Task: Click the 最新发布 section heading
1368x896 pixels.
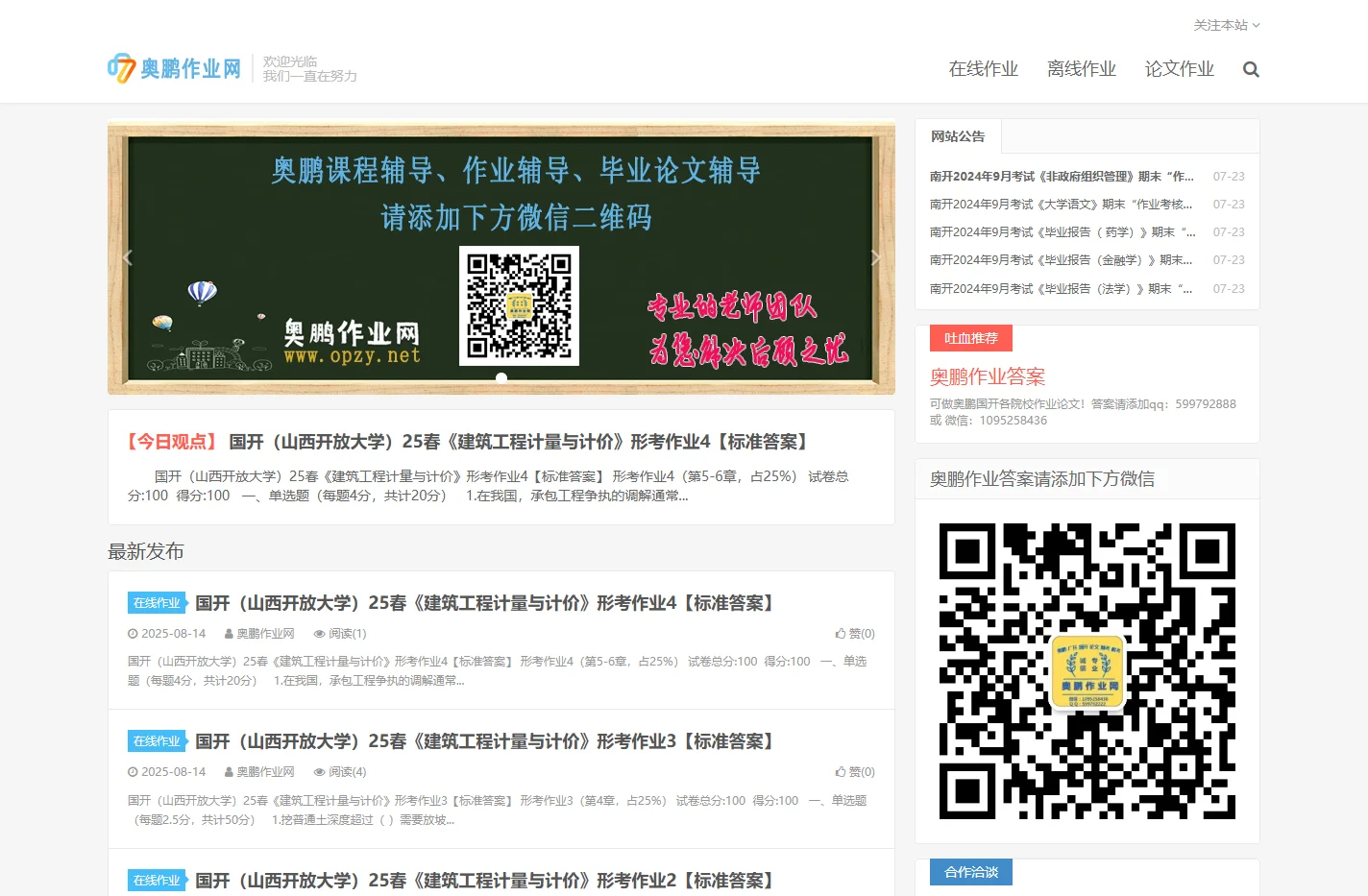Action: coord(145,551)
